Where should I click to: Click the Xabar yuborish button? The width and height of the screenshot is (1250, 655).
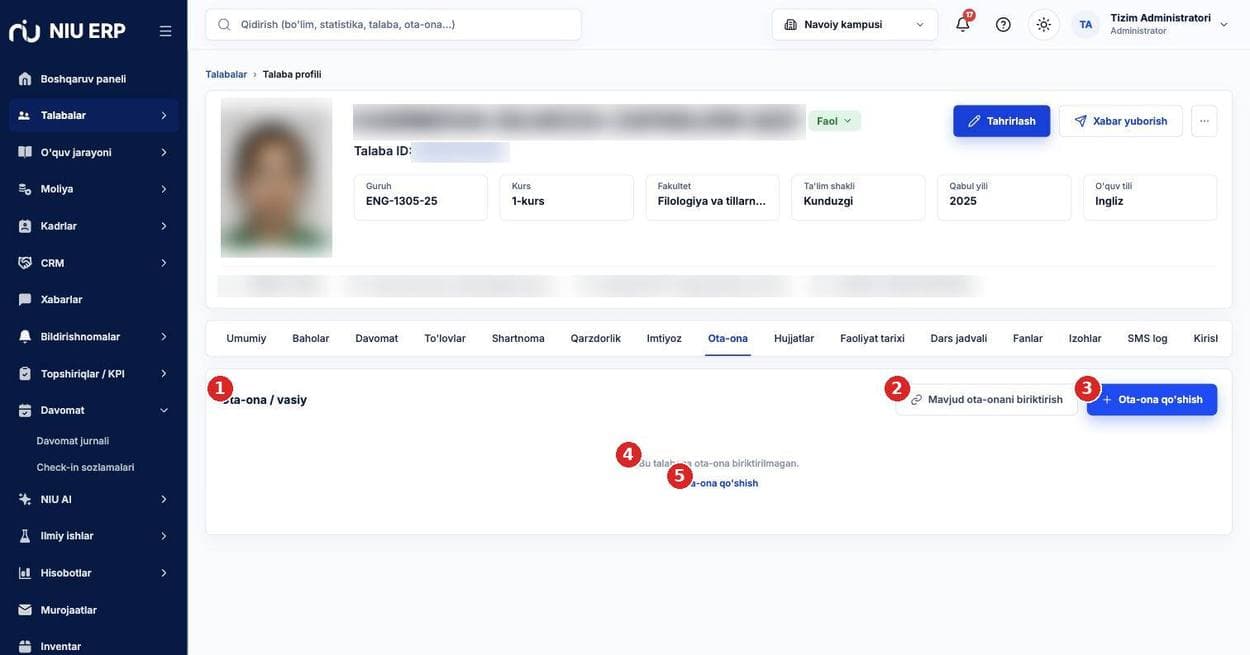pos(1121,121)
